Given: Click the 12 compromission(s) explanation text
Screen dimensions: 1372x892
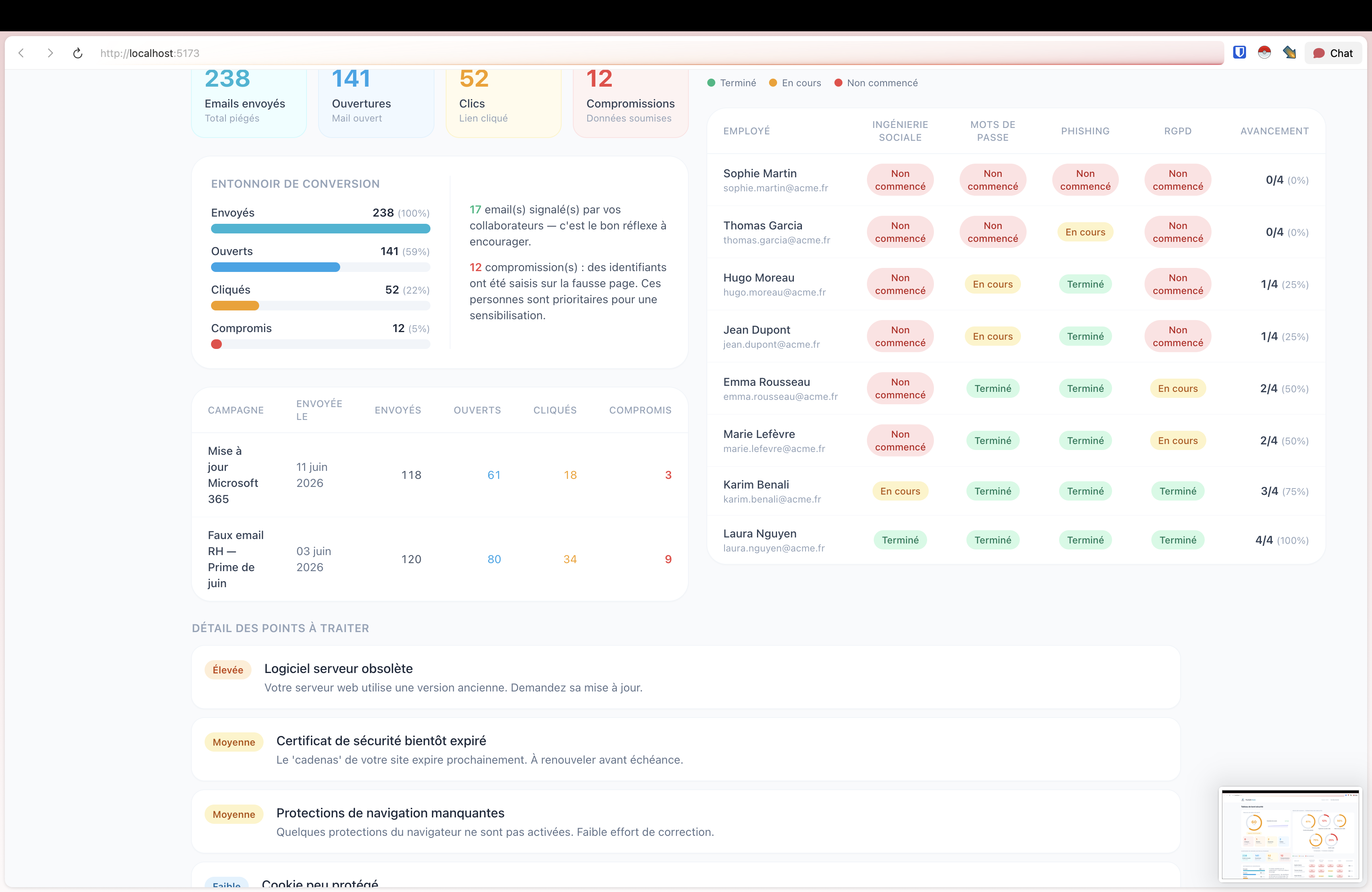Looking at the screenshot, I should 568,291.
